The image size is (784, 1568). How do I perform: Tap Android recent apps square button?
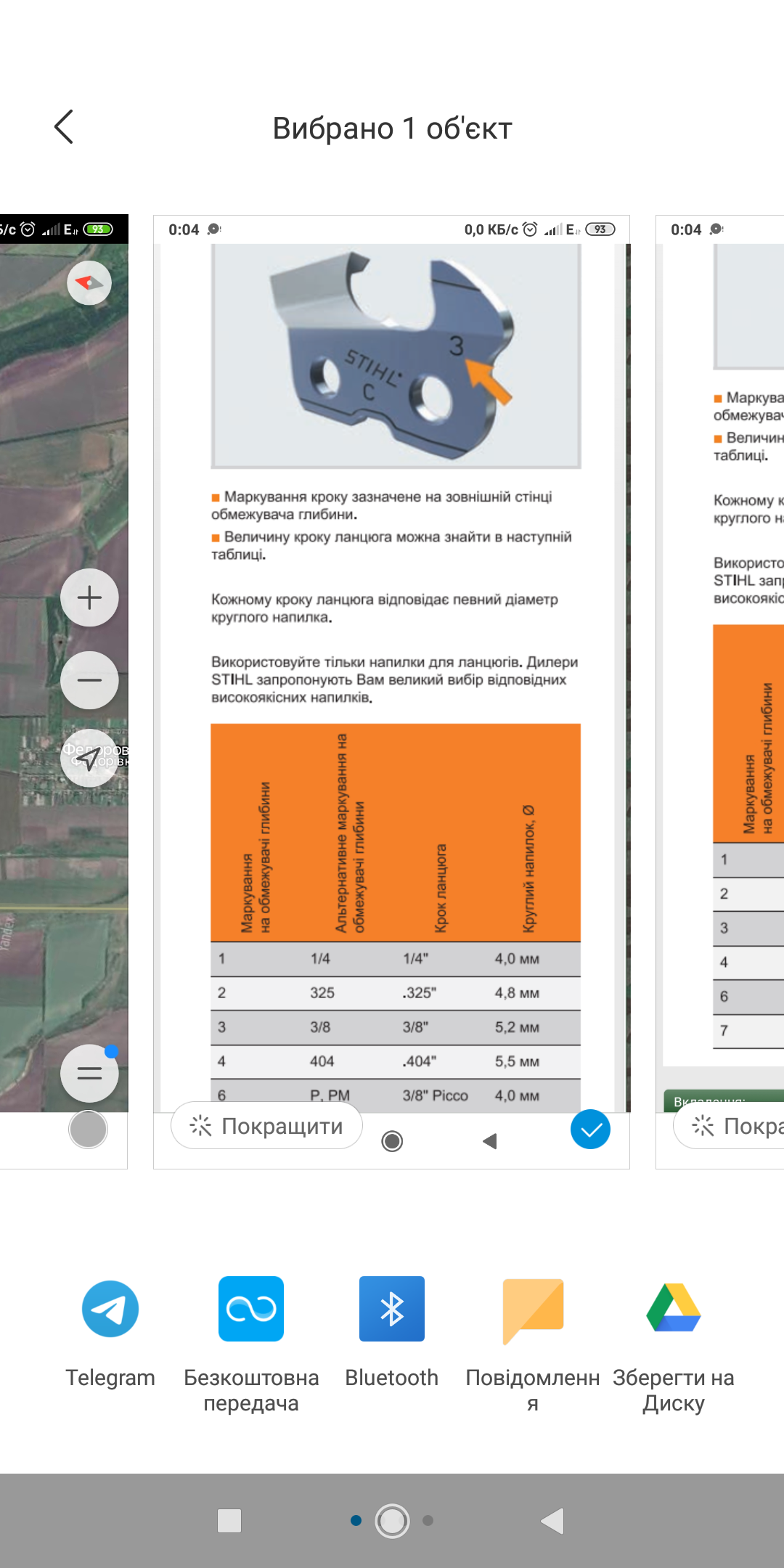click(229, 1520)
